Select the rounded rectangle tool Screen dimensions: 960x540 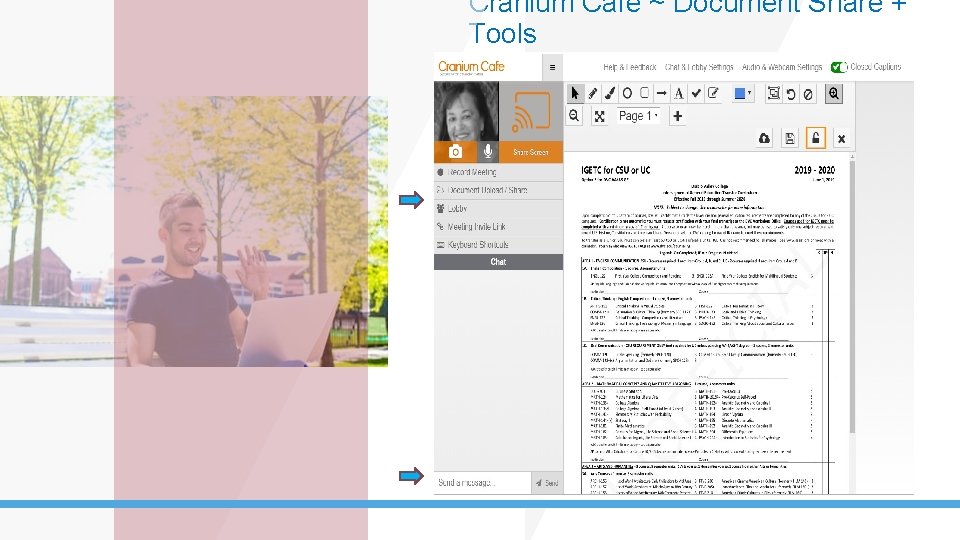tap(645, 93)
